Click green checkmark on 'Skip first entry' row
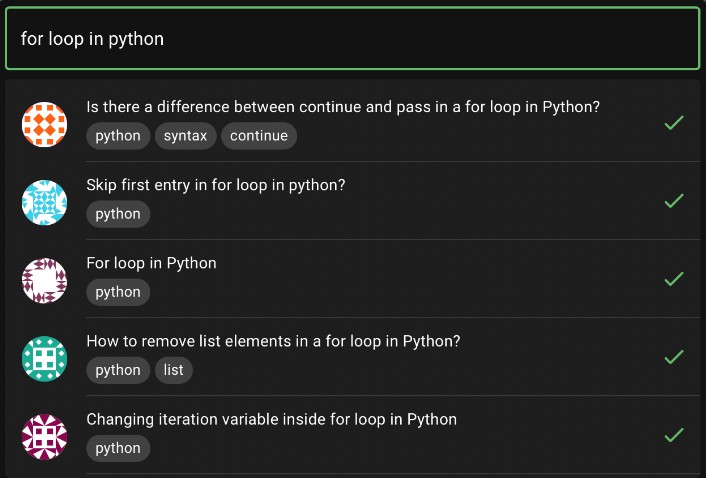706x478 pixels. [x=674, y=201]
